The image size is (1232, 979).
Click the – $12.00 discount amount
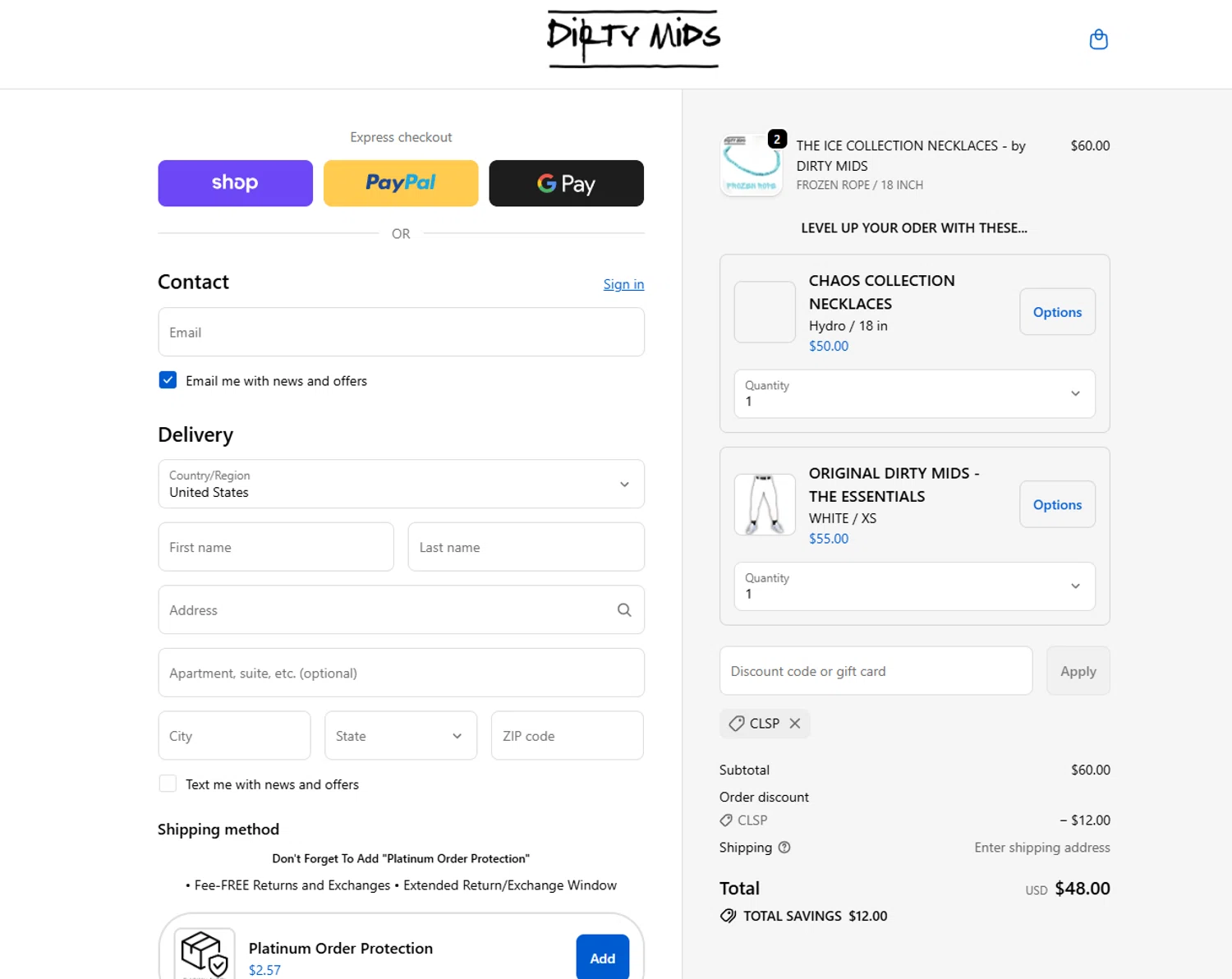pos(1084,820)
